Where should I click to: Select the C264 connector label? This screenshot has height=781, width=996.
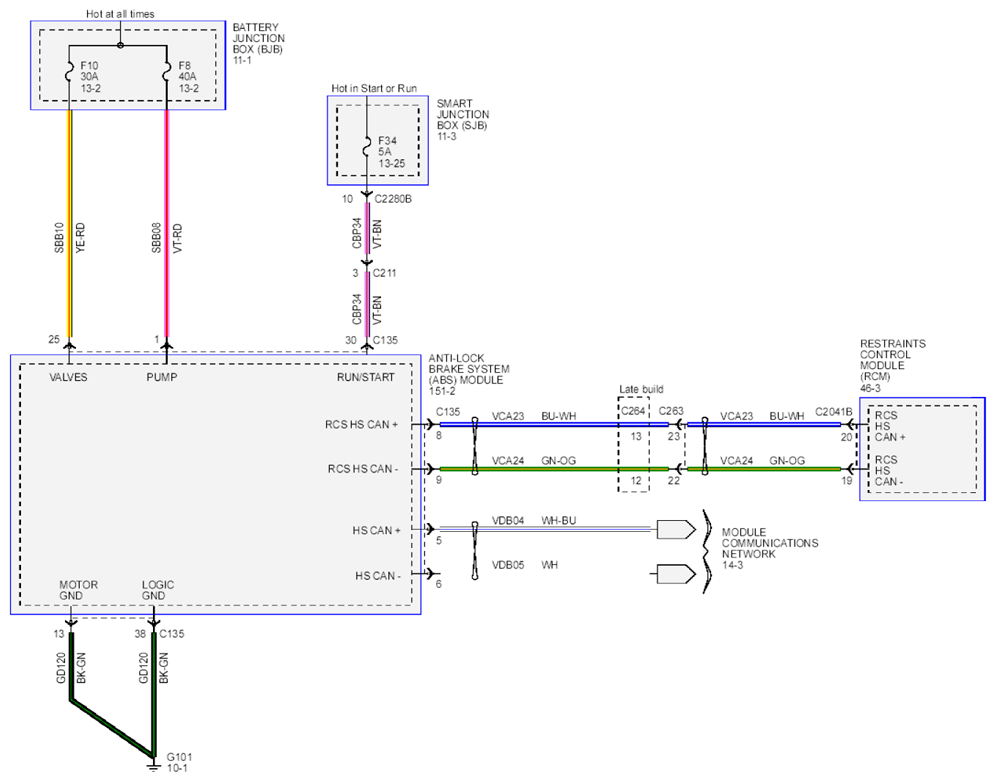click(633, 411)
